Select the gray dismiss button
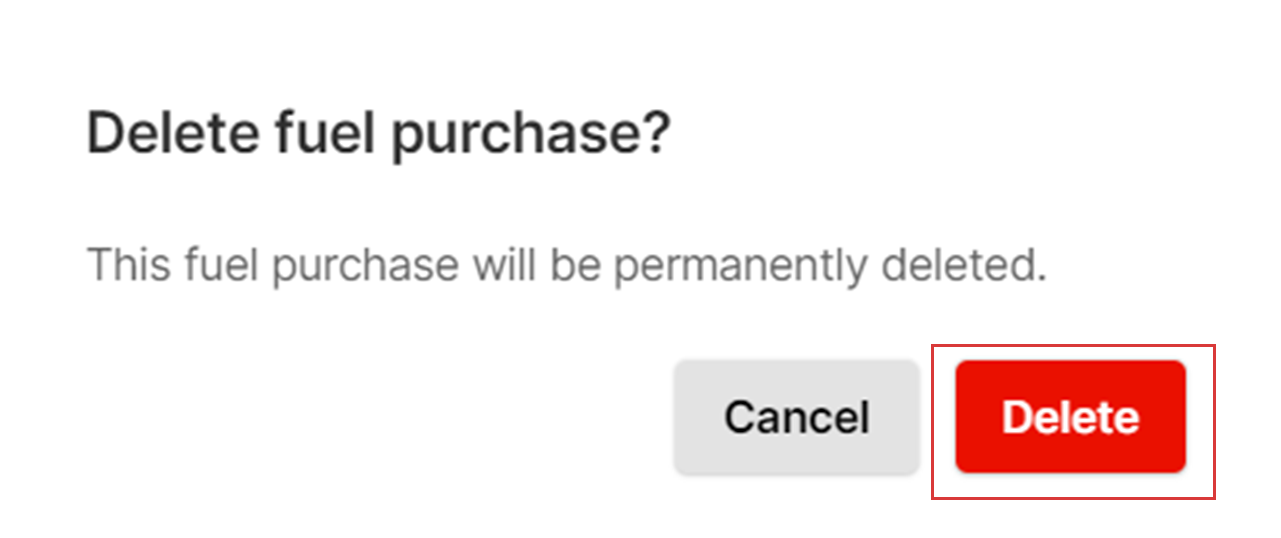Screen dimensions: 1281x538 point(796,417)
